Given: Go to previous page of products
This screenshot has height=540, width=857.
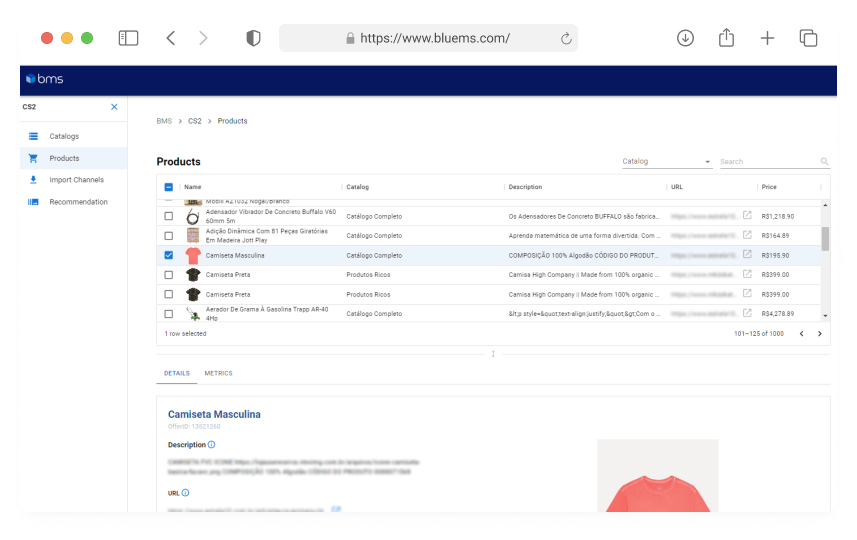Looking at the screenshot, I should coord(801,333).
